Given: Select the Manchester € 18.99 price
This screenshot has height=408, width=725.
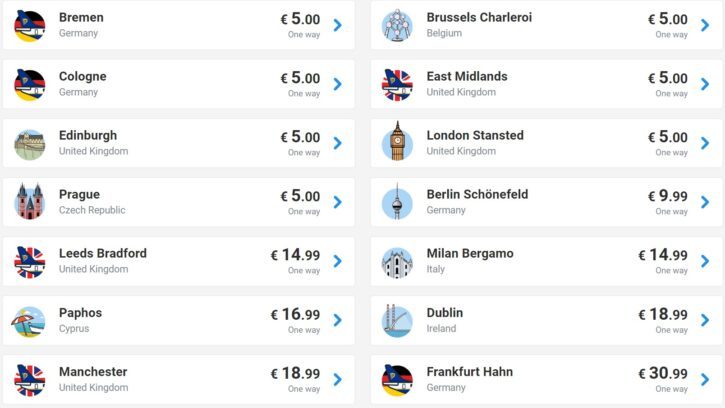Looking at the screenshot, I should pyautogui.click(x=295, y=373).
